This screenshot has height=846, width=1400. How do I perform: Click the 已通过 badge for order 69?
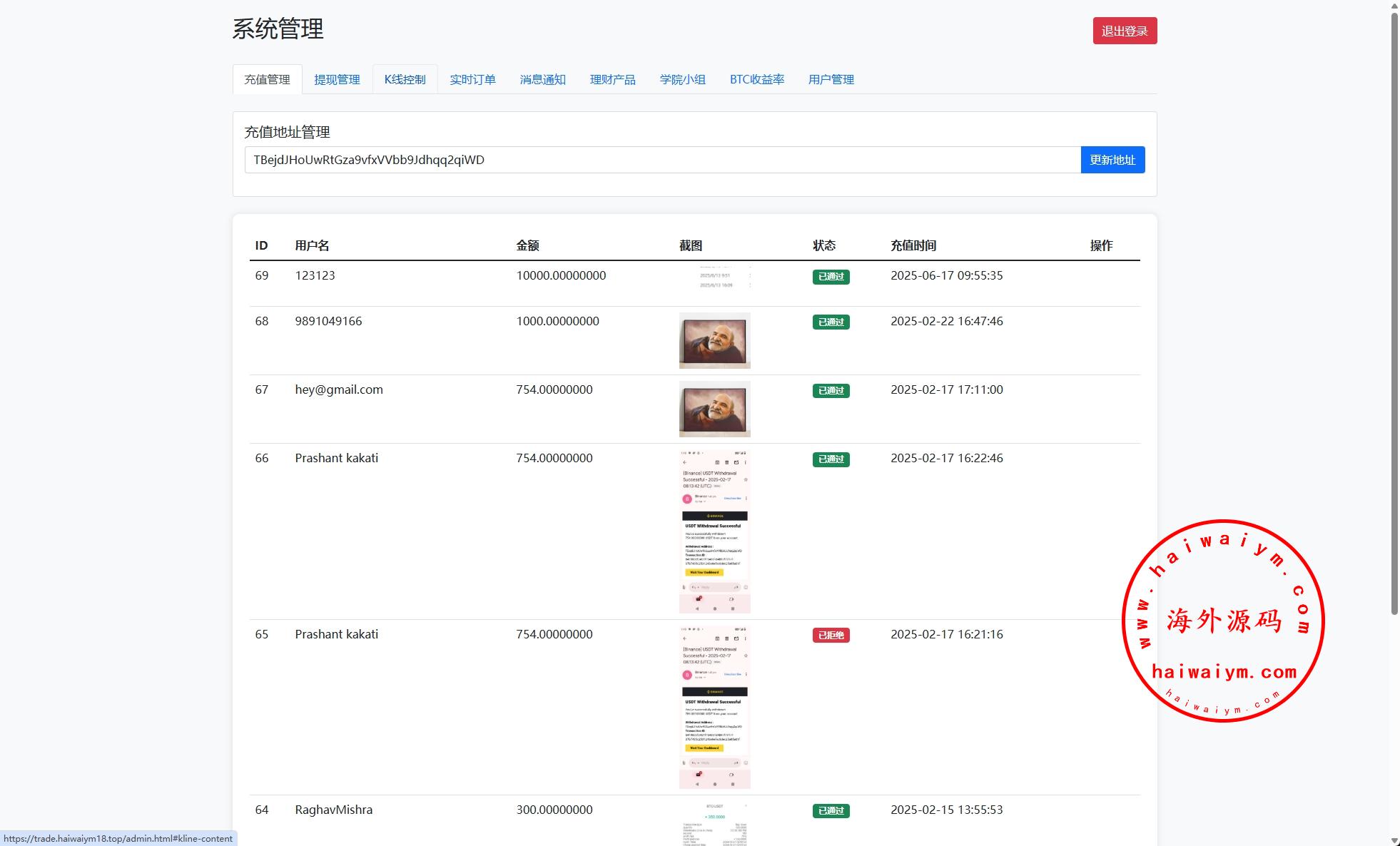[x=831, y=277]
